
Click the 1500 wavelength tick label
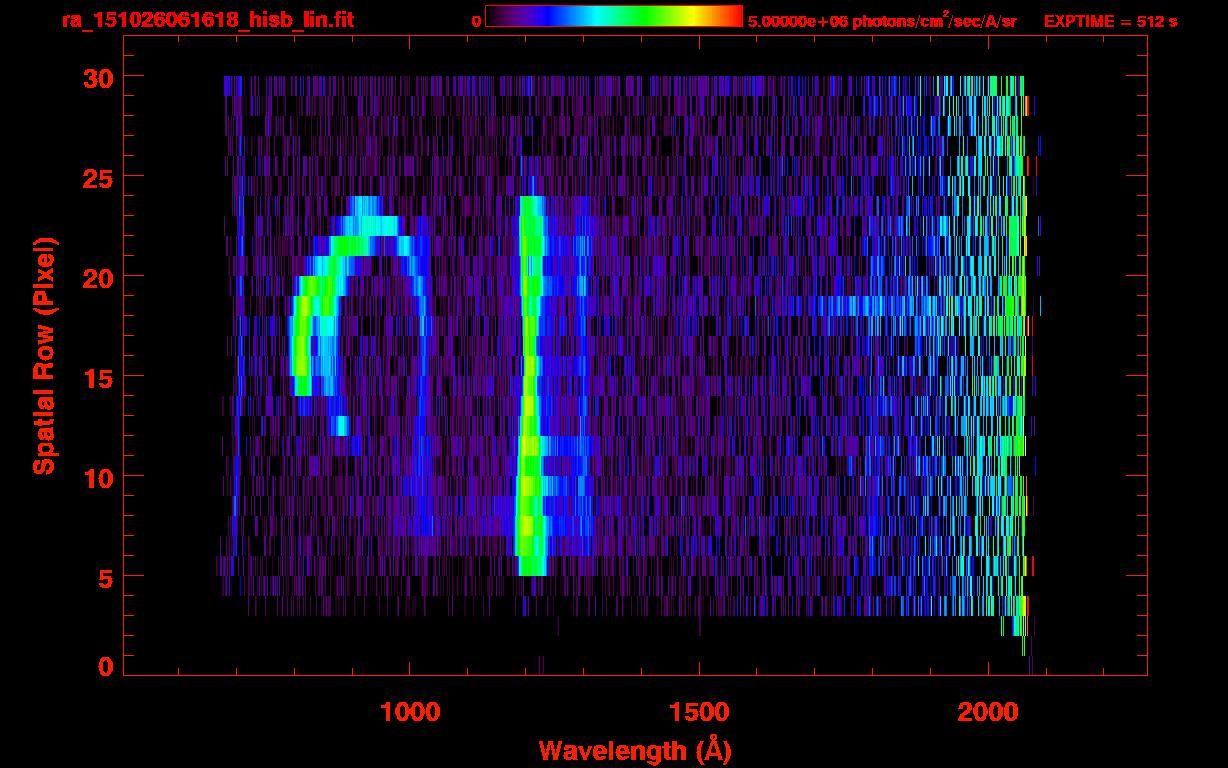tap(699, 712)
